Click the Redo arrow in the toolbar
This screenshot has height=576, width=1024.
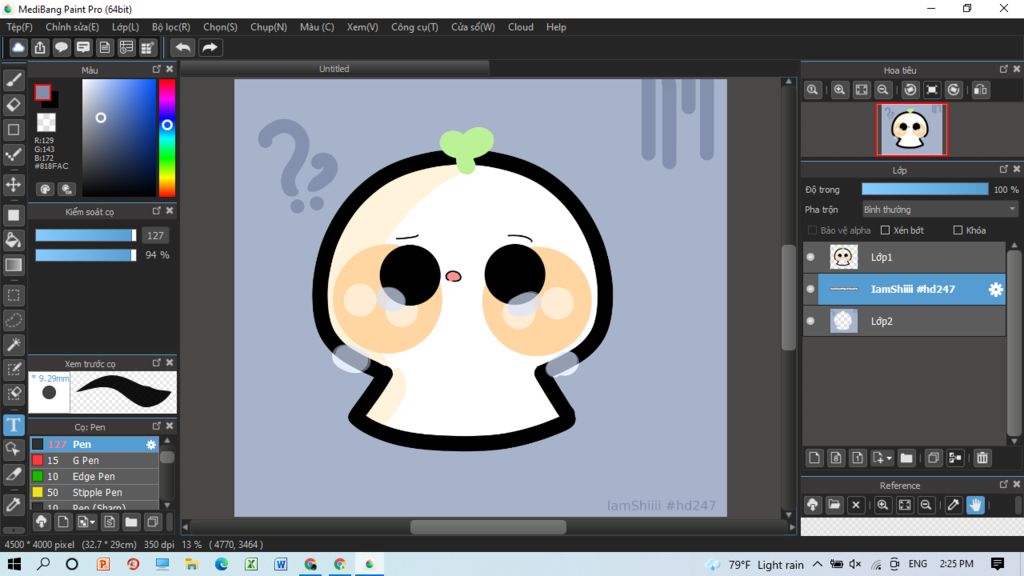pos(210,47)
